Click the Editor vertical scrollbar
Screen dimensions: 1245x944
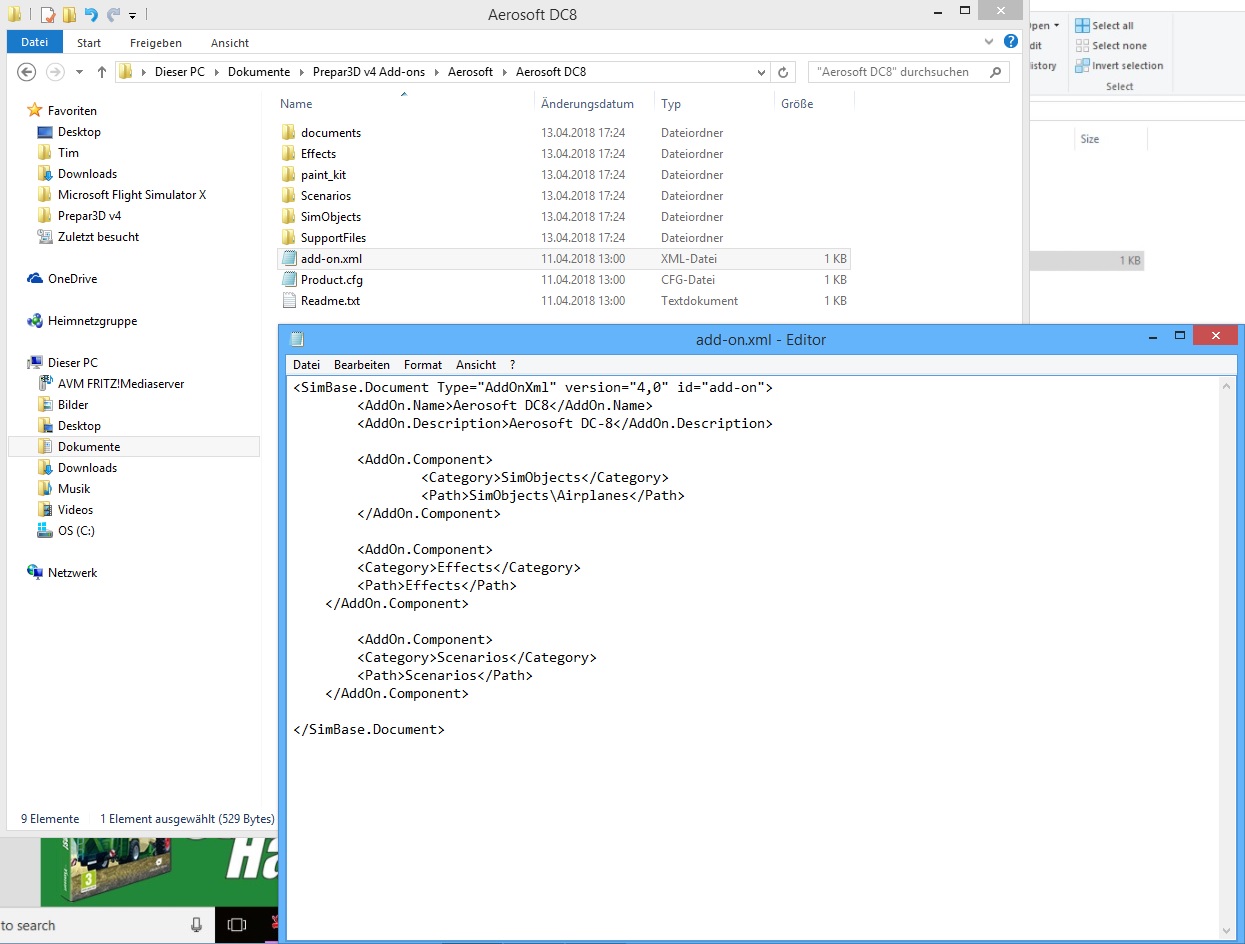tap(1228, 659)
